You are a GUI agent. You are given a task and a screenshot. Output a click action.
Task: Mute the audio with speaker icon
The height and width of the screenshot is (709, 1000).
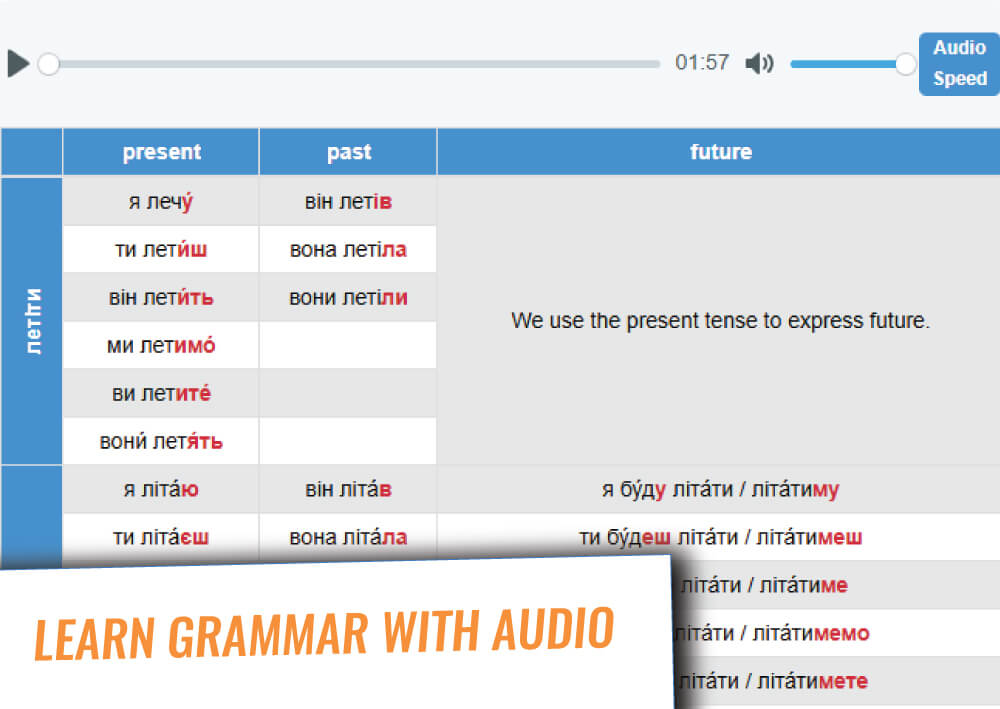(759, 64)
